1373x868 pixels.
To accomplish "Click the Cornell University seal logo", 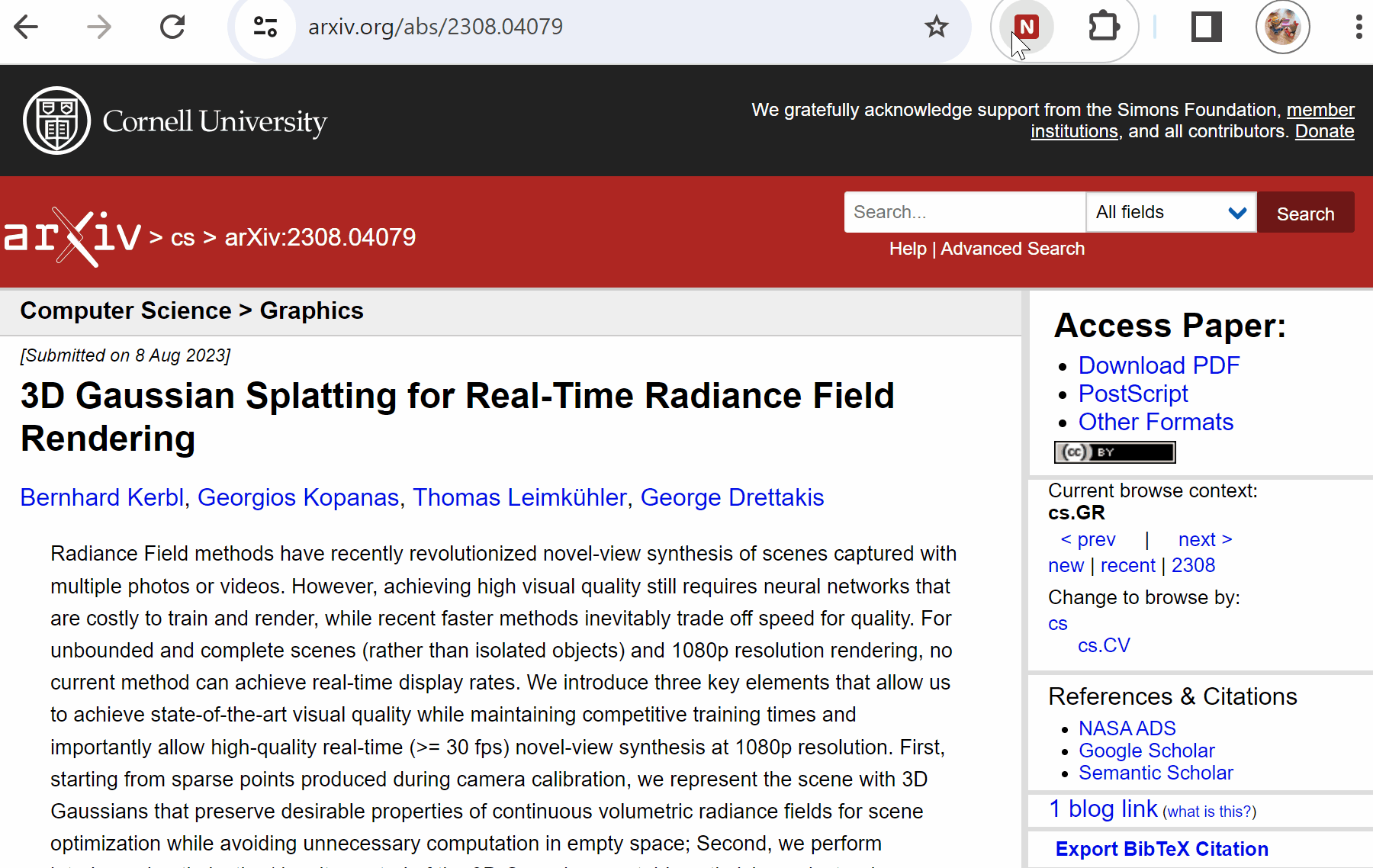I will pyautogui.click(x=56, y=121).
